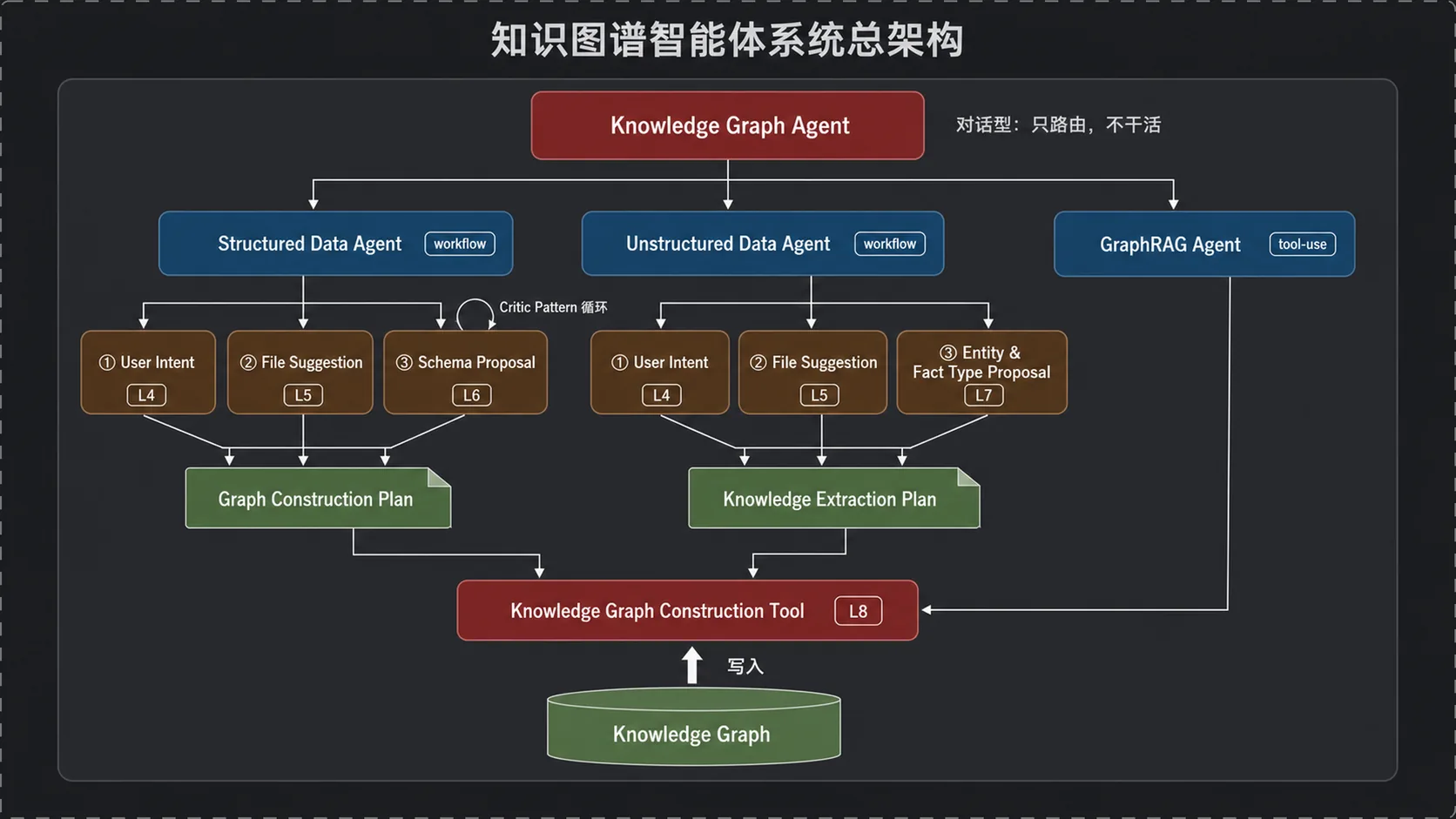1456x819 pixels.
Task: Select User Intent box under Structured Data Agent
Action: tap(148, 373)
